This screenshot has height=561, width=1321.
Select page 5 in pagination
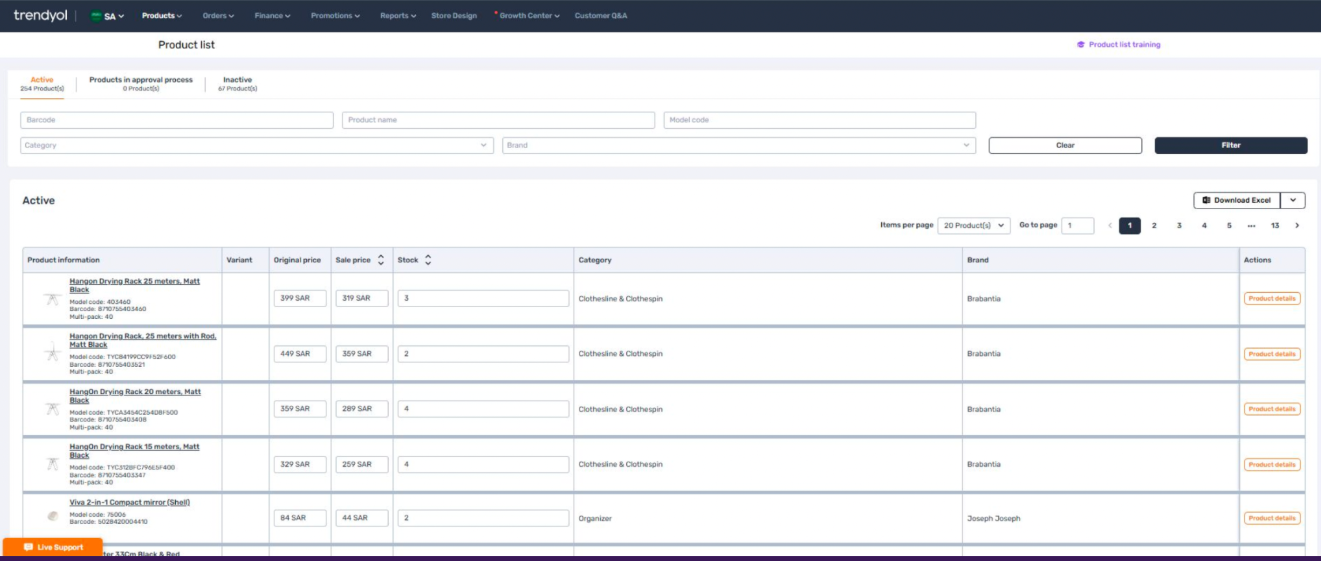point(1229,226)
